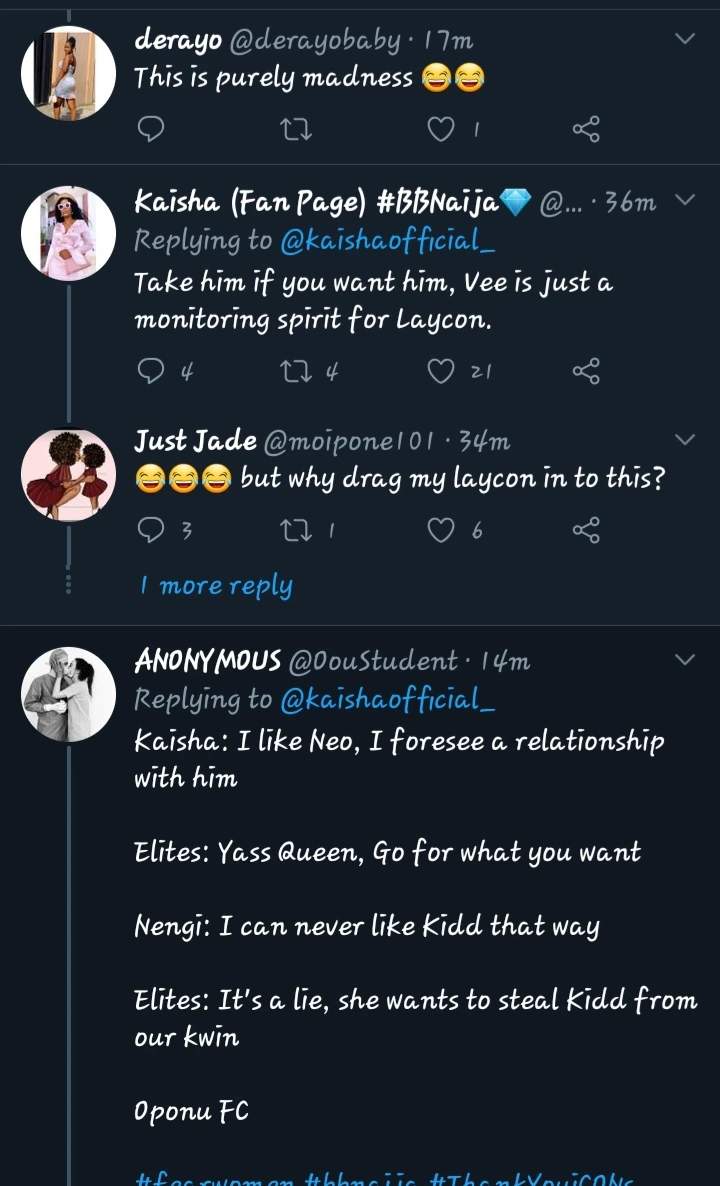Share derayo's tweet

586,128
